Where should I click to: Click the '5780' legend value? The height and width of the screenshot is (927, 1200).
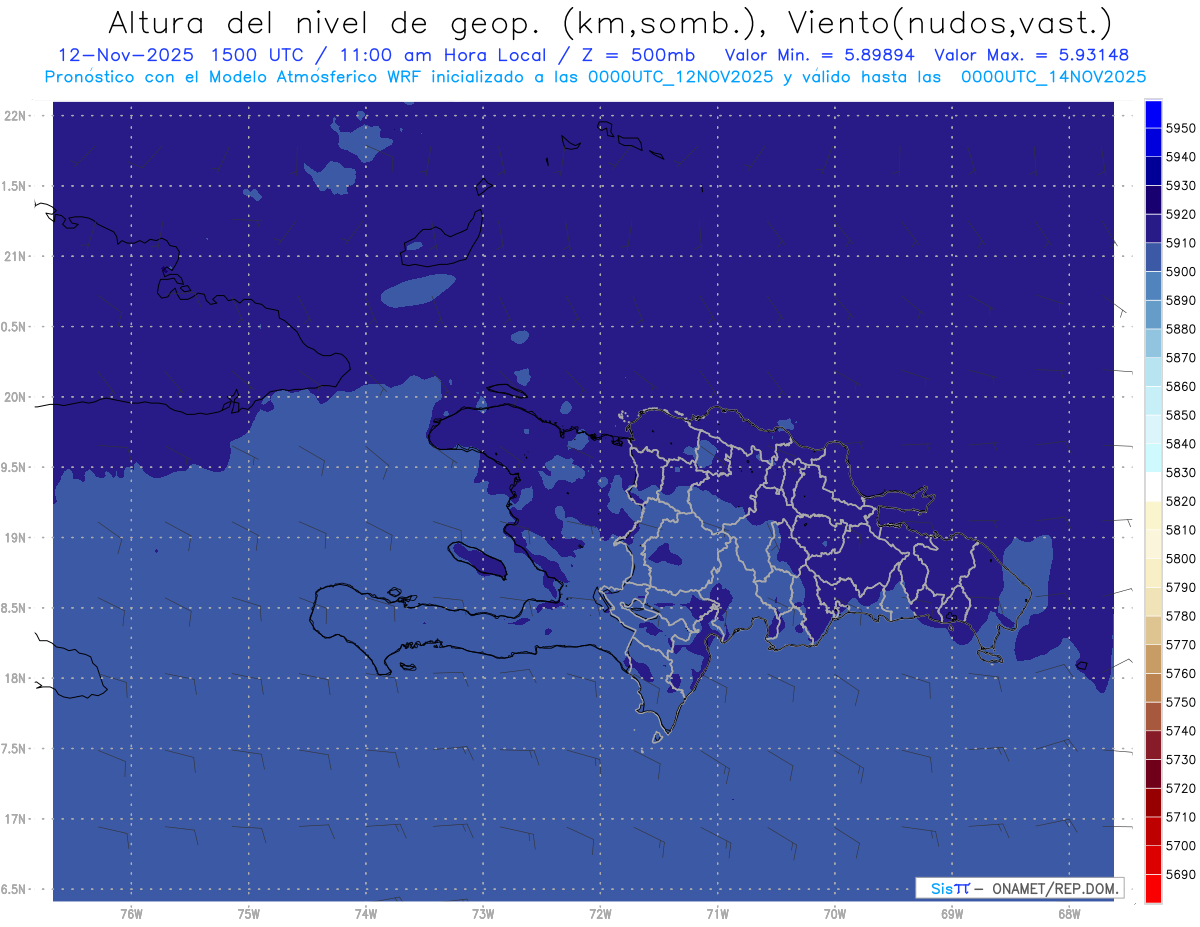(x=1181, y=616)
